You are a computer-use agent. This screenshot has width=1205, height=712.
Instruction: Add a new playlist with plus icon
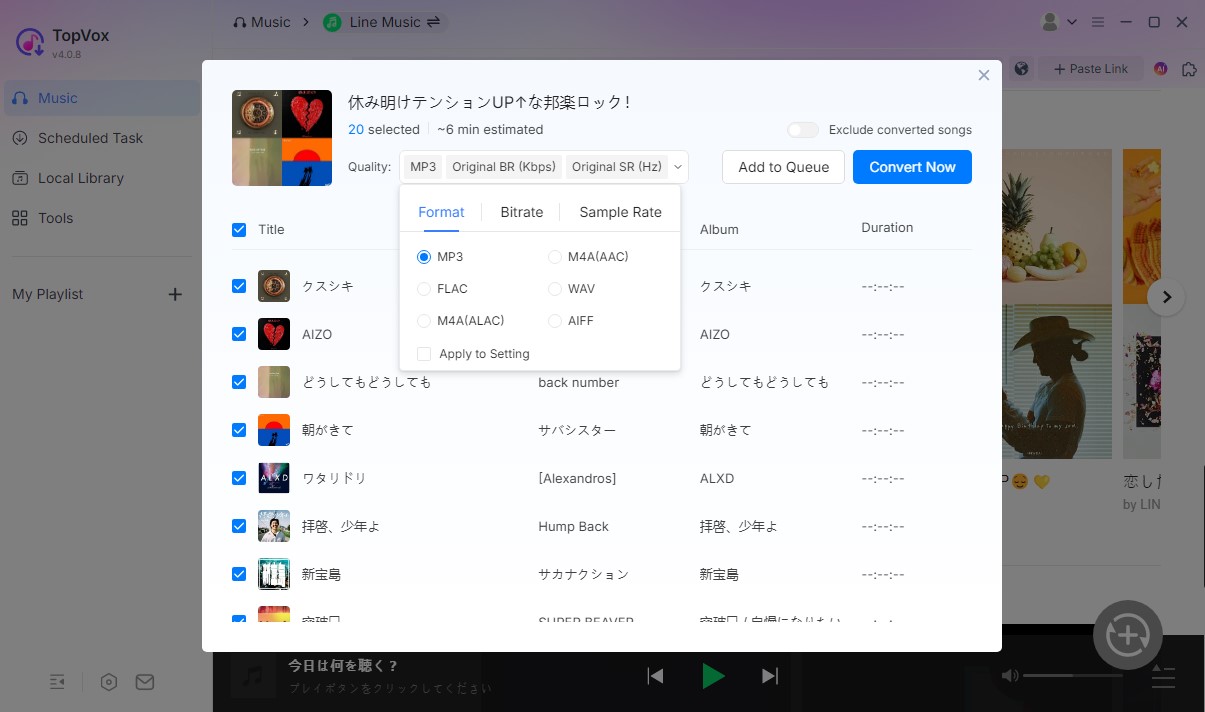(175, 294)
